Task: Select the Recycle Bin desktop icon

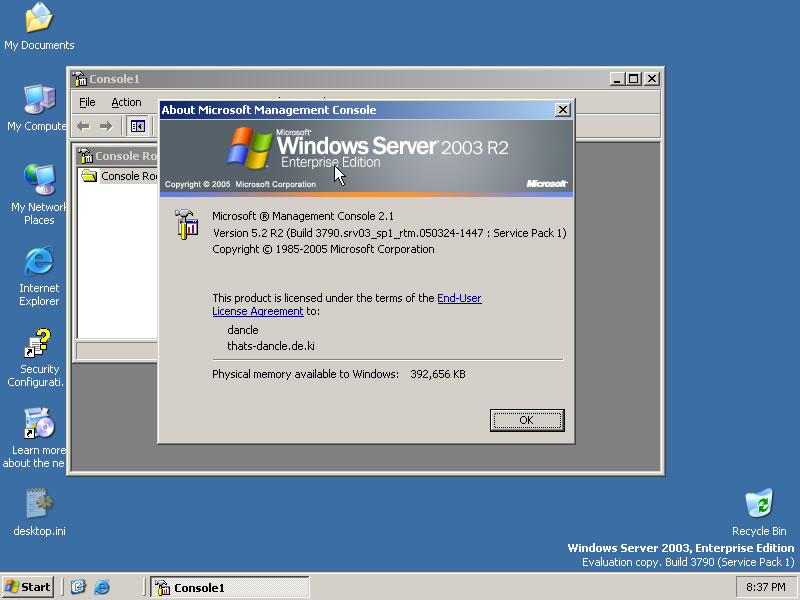Action: (x=759, y=504)
